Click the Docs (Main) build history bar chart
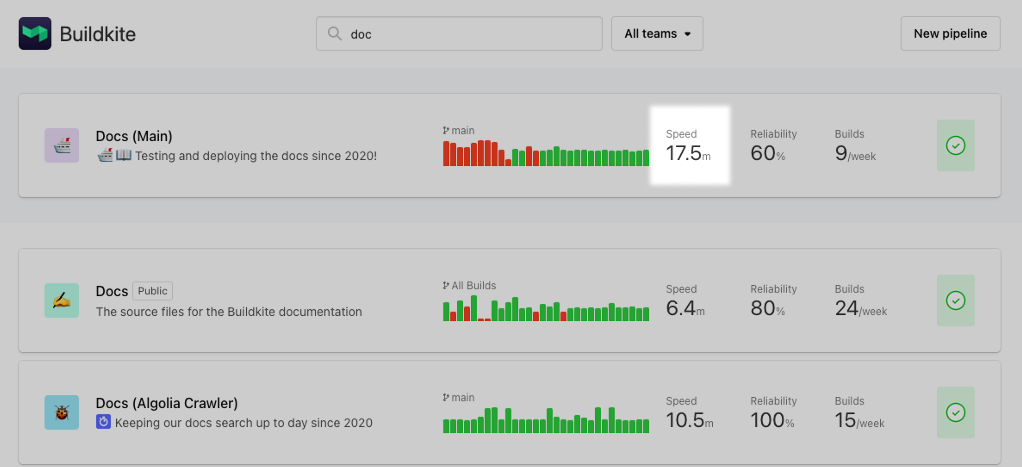Viewport: 1022px width, 467px height. tap(546, 153)
